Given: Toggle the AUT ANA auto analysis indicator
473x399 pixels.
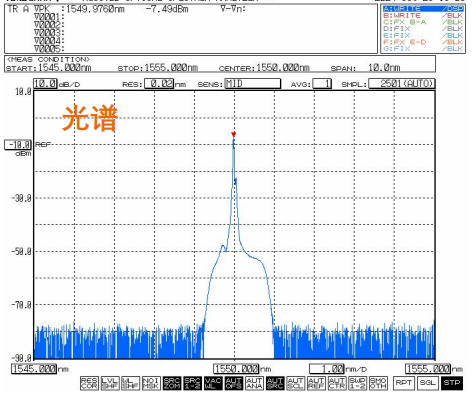Looking at the screenshot, I should 254,383.
